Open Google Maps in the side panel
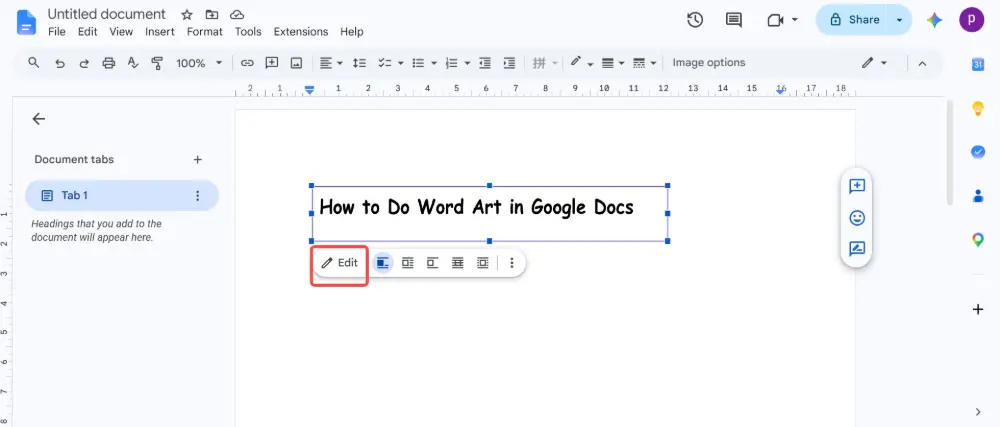Image resolution: width=1000 pixels, height=427 pixels. (x=978, y=240)
